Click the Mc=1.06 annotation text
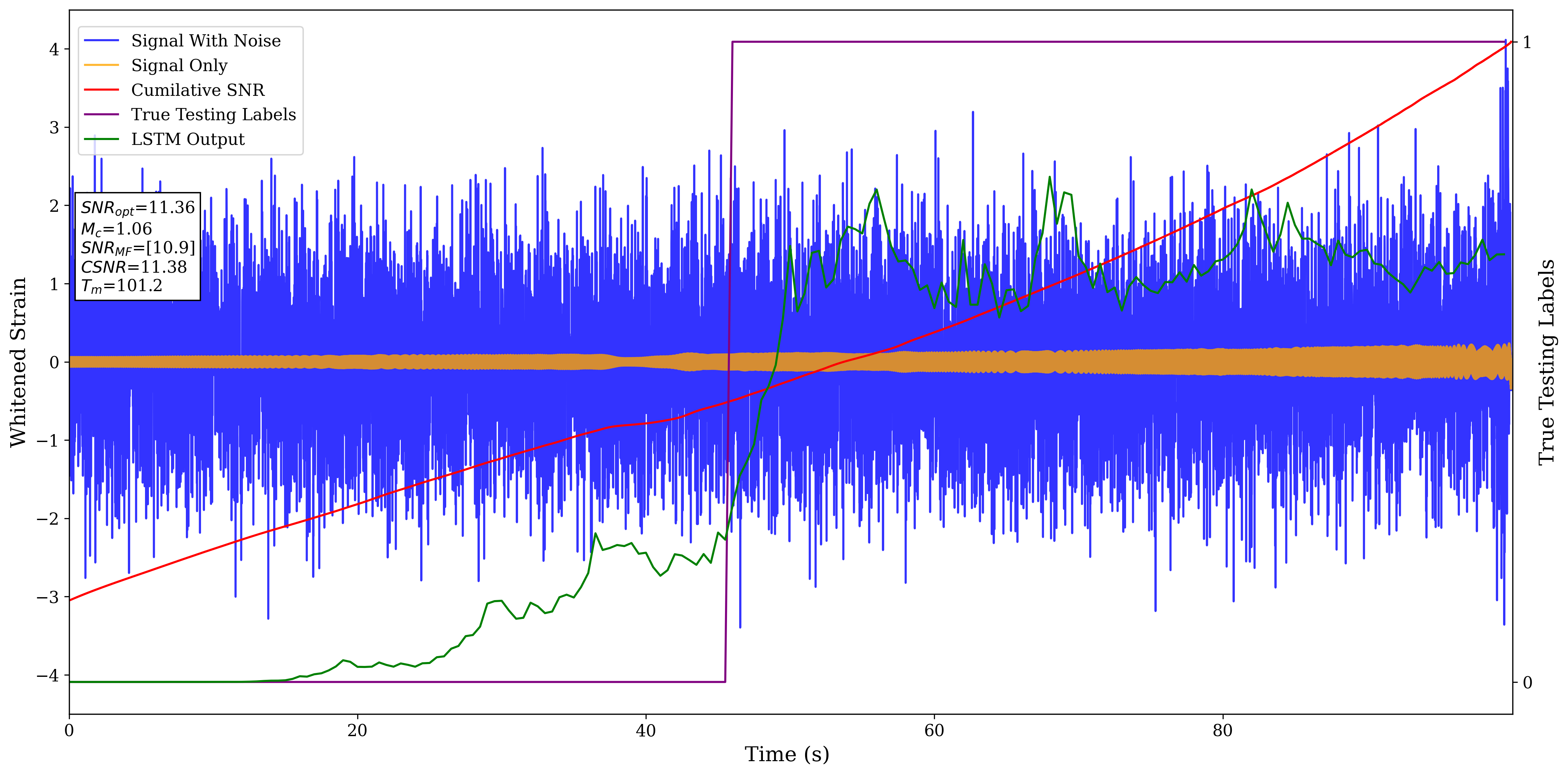 tap(116, 229)
